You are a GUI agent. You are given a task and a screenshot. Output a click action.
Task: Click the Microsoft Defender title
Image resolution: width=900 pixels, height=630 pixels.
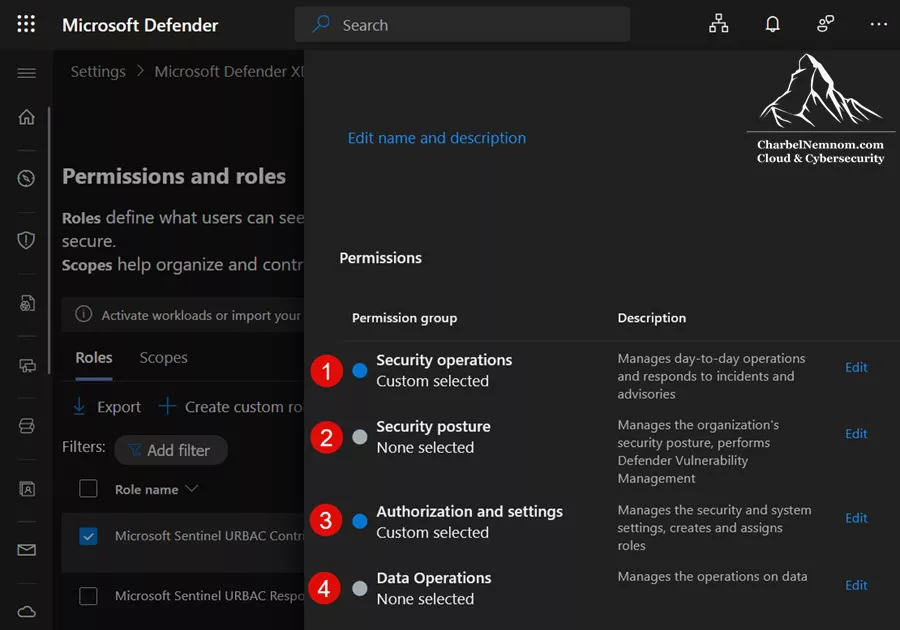pos(140,25)
